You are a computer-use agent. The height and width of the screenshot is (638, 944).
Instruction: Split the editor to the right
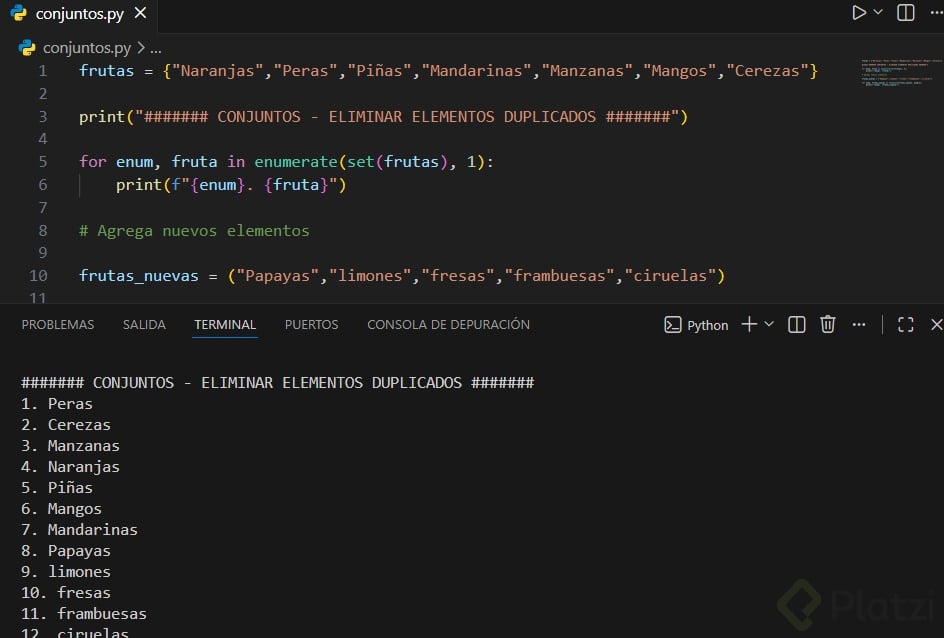pos(905,13)
